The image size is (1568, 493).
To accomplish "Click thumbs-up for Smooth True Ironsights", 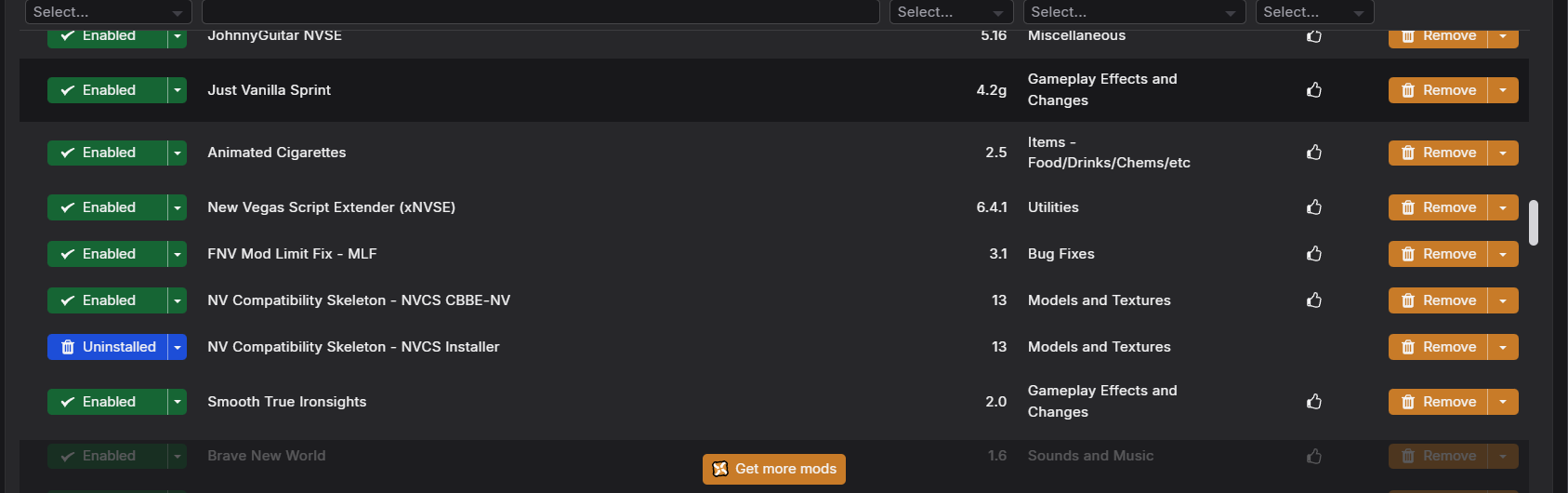I will (x=1314, y=402).
